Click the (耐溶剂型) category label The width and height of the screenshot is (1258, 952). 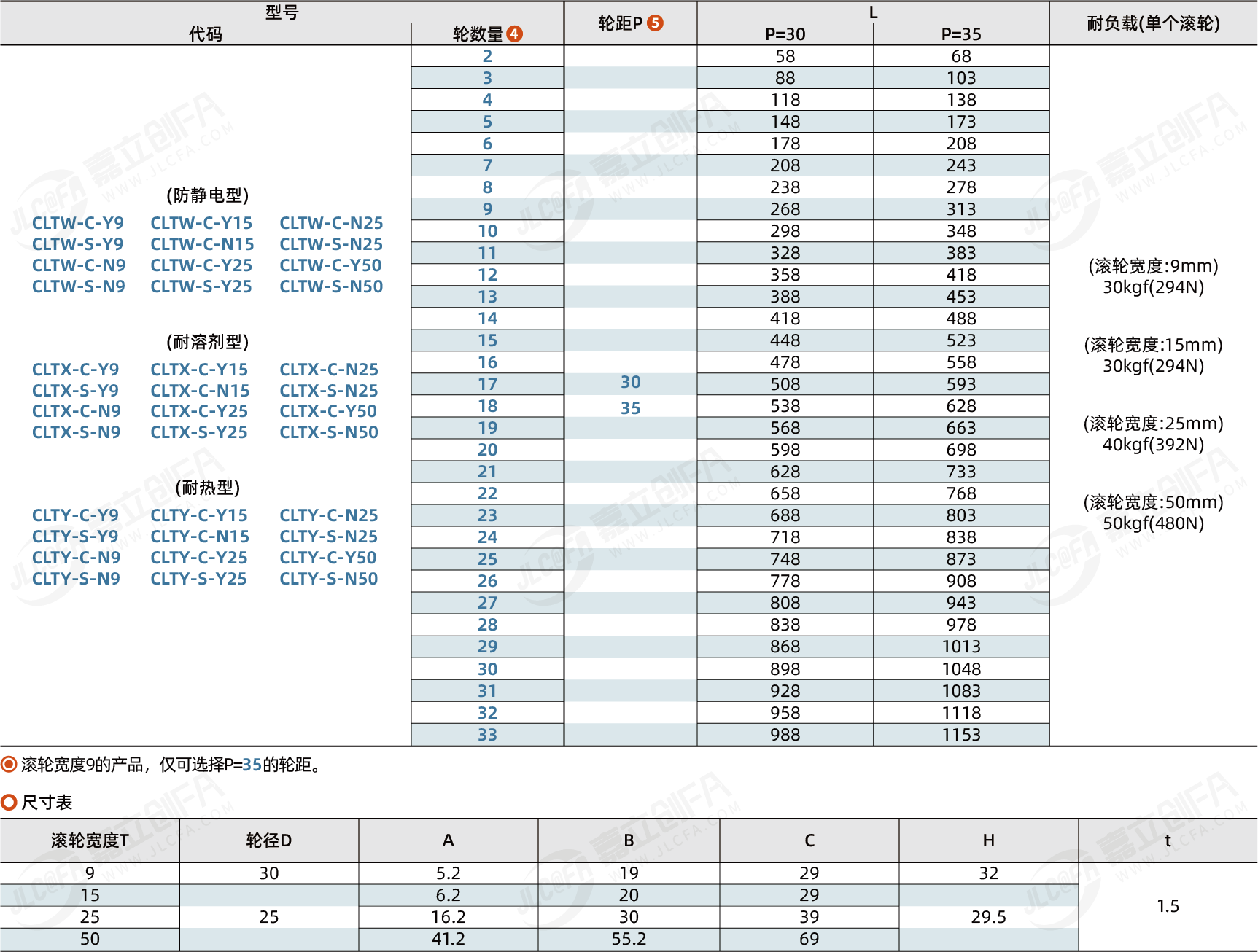point(208,342)
